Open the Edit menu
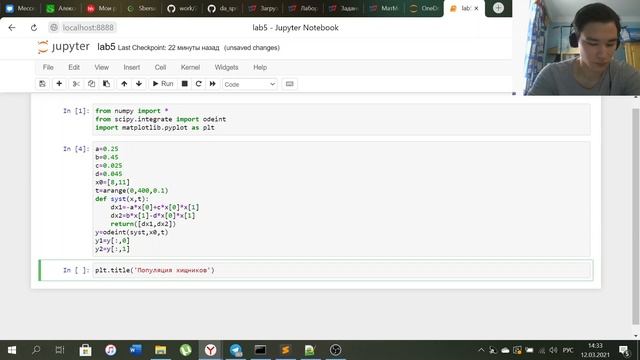 74,67
